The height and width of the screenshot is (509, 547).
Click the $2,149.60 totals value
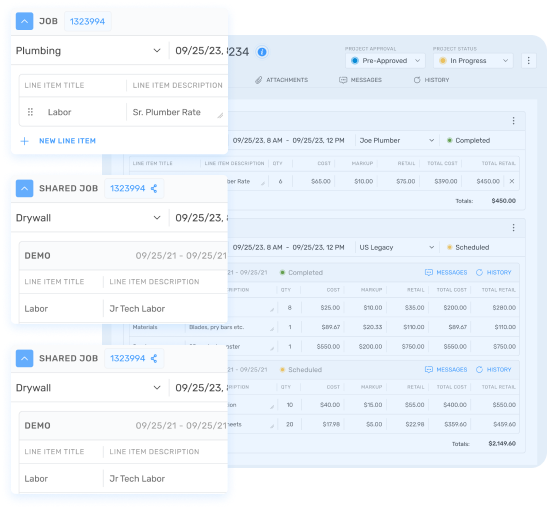pos(502,444)
